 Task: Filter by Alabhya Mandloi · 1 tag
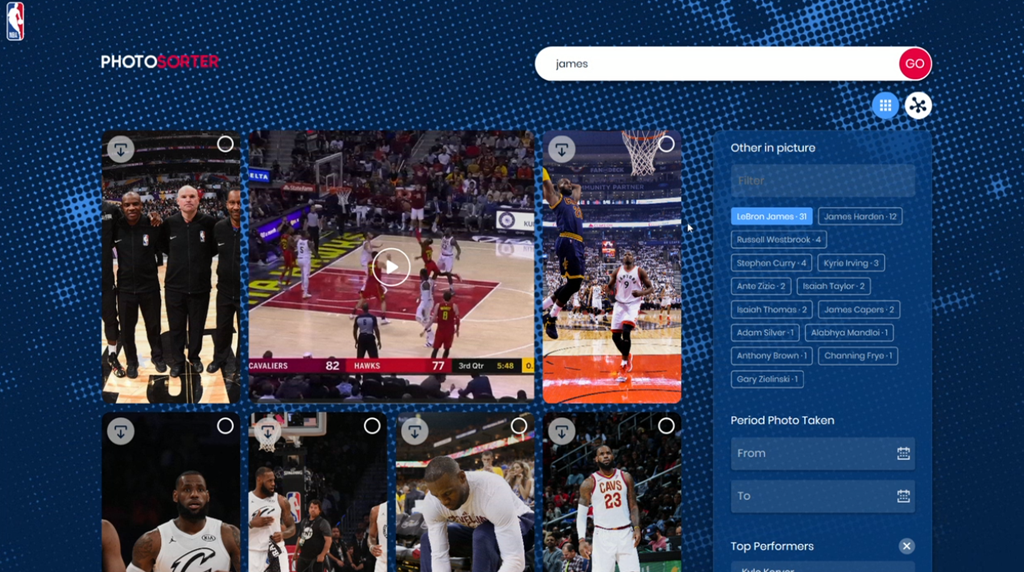(x=849, y=332)
